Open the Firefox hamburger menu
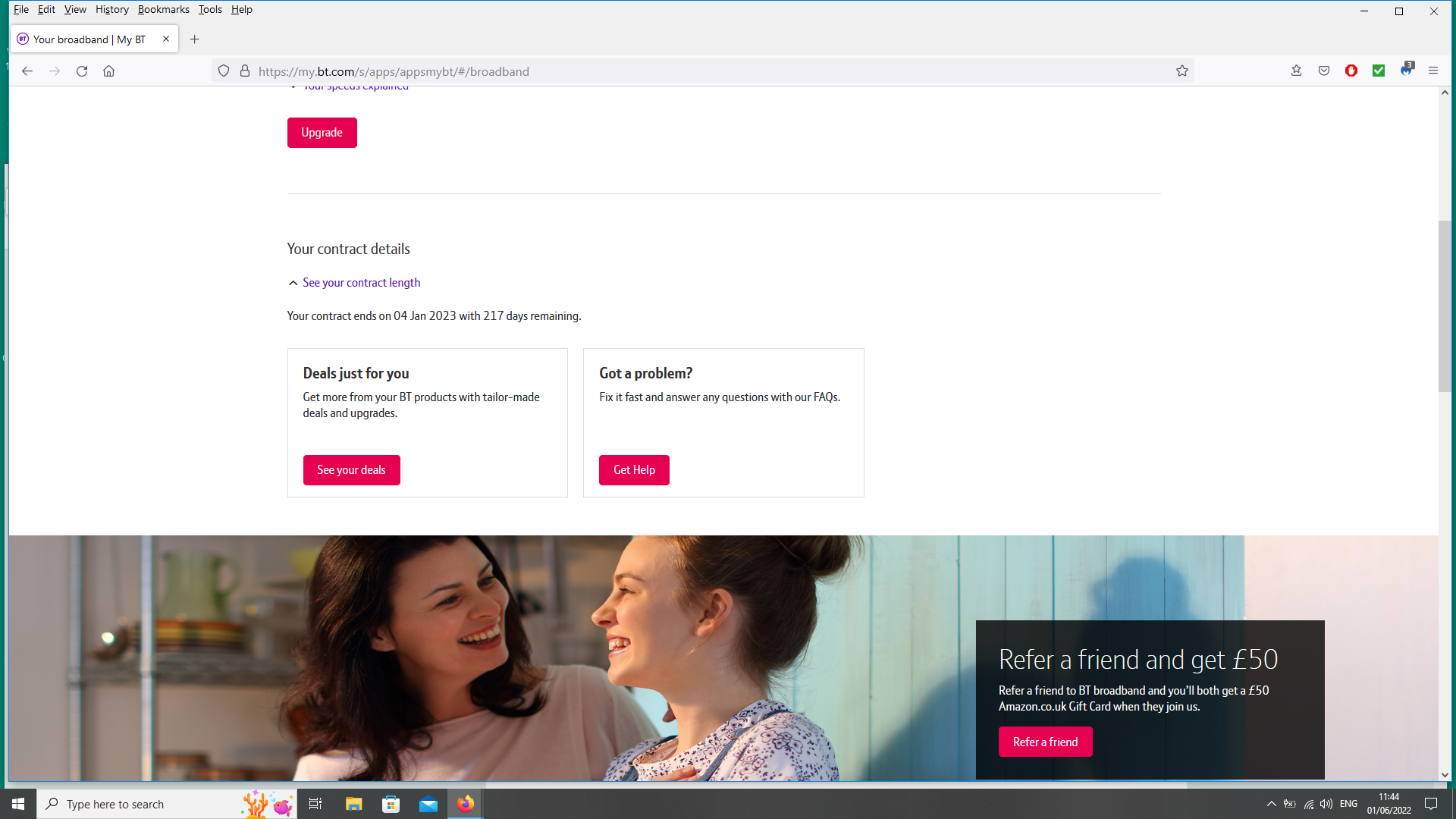The height and width of the screenshot is (819, 1456). coord(1433,71)
